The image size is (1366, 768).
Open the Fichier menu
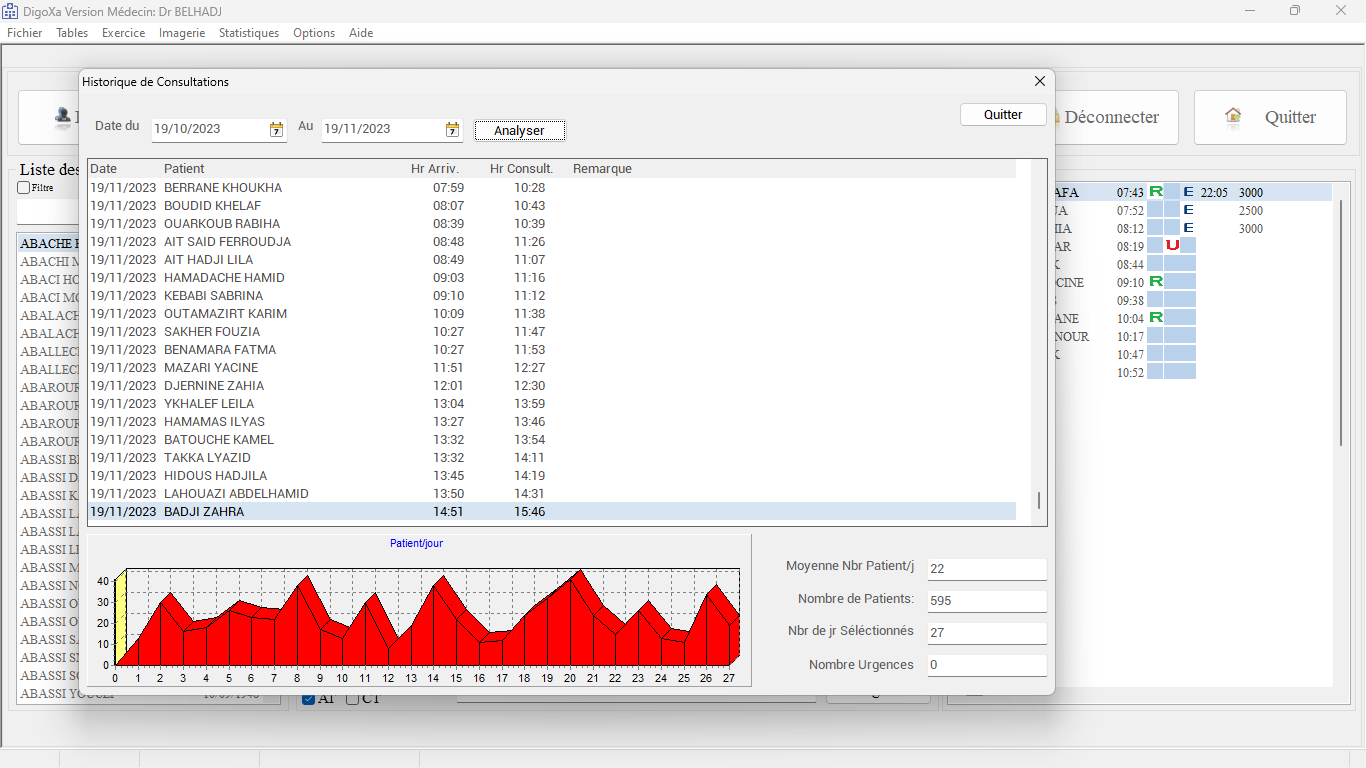25,33
